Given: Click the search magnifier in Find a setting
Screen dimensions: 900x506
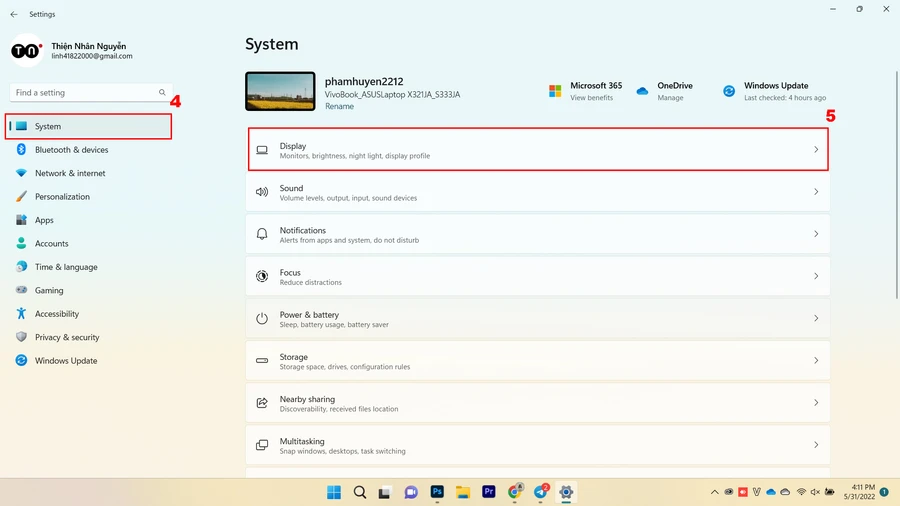Looking at the screenshot, I should click(162, 92).
